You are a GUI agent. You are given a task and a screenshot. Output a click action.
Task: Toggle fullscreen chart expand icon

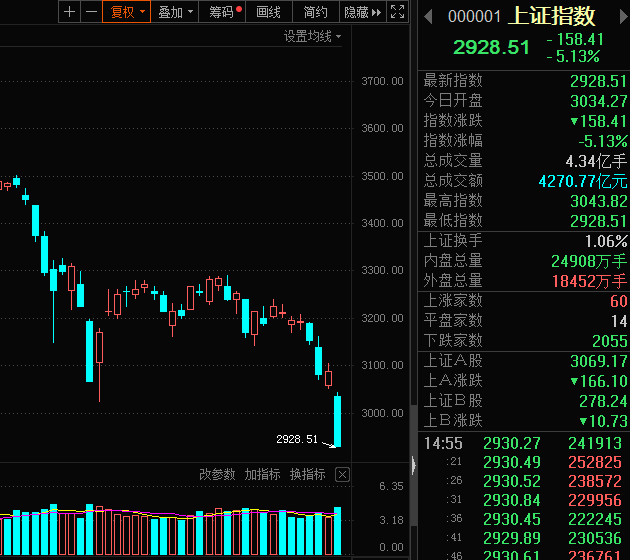(397, 12)
